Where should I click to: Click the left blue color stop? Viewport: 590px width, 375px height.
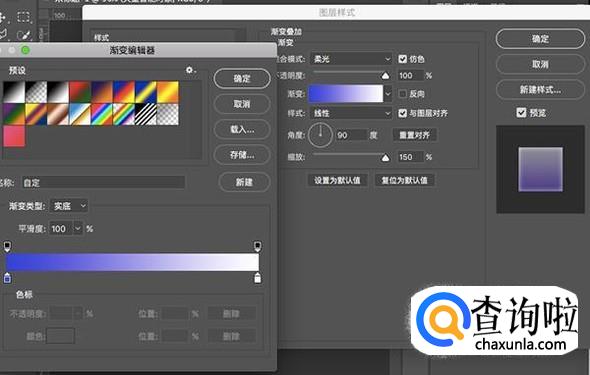tap(7, 278)
